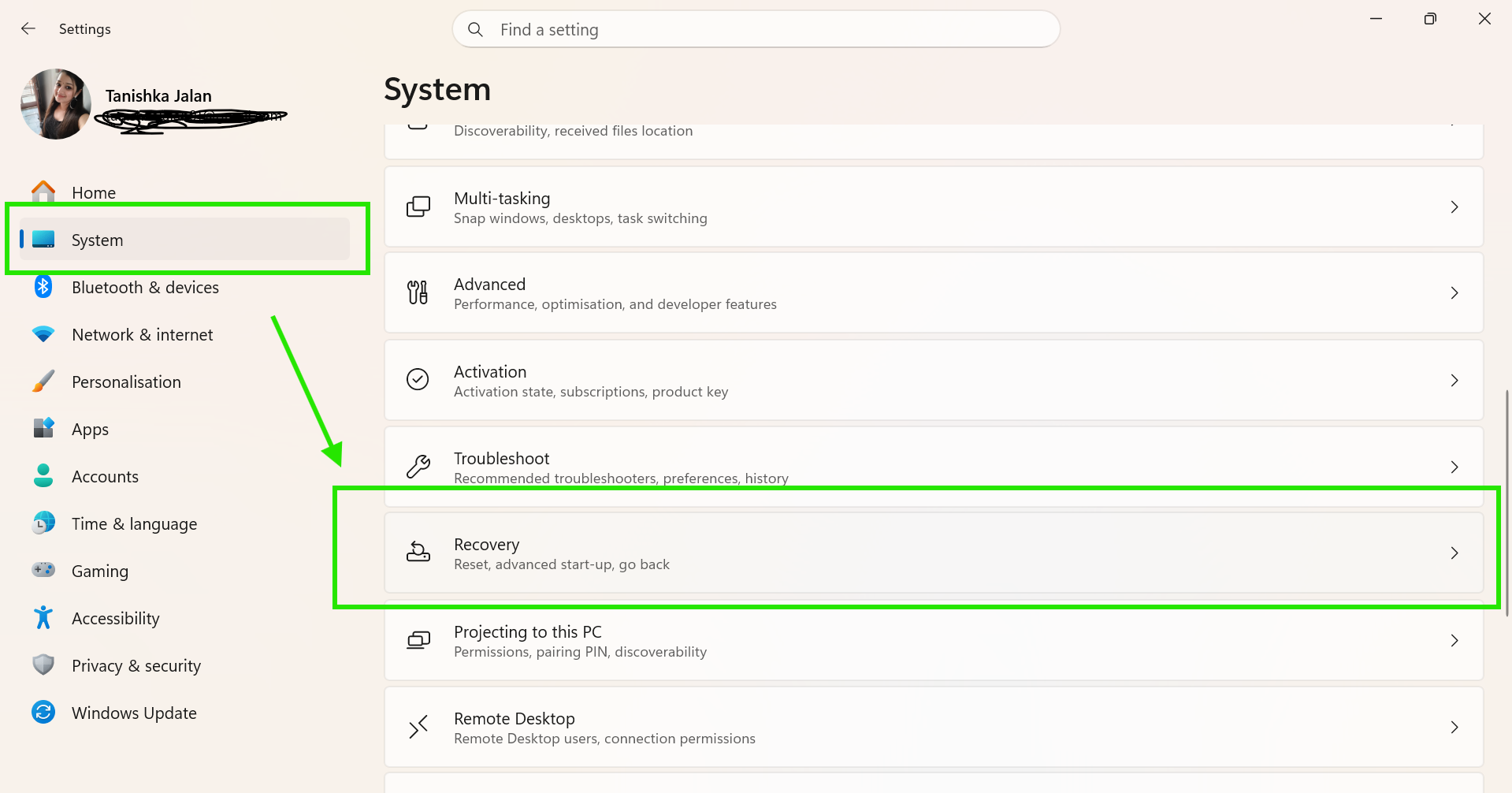Click the Troubleshoot wrench icon
Image resolution: width=1512 pixels, height=793 pixels.
[418, 467]
